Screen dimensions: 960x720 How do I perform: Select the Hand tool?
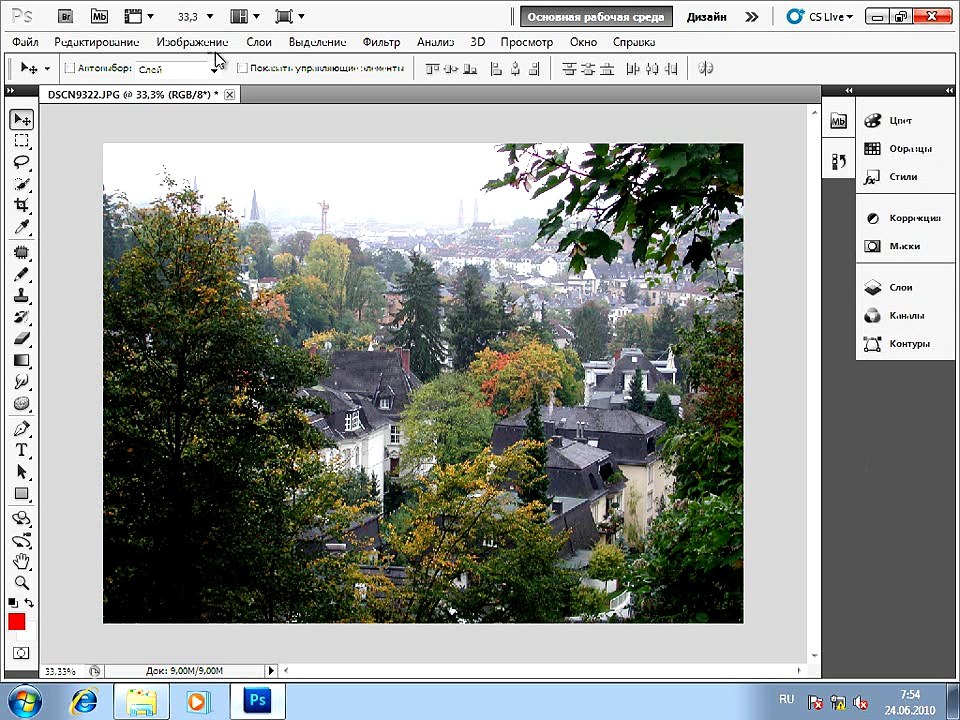pos(21,560)
